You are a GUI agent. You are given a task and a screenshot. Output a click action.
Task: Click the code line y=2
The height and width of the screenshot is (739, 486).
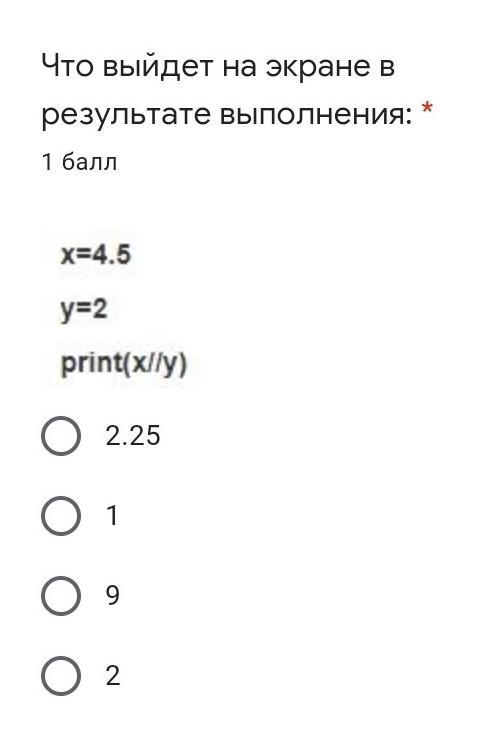pos(84,310)
